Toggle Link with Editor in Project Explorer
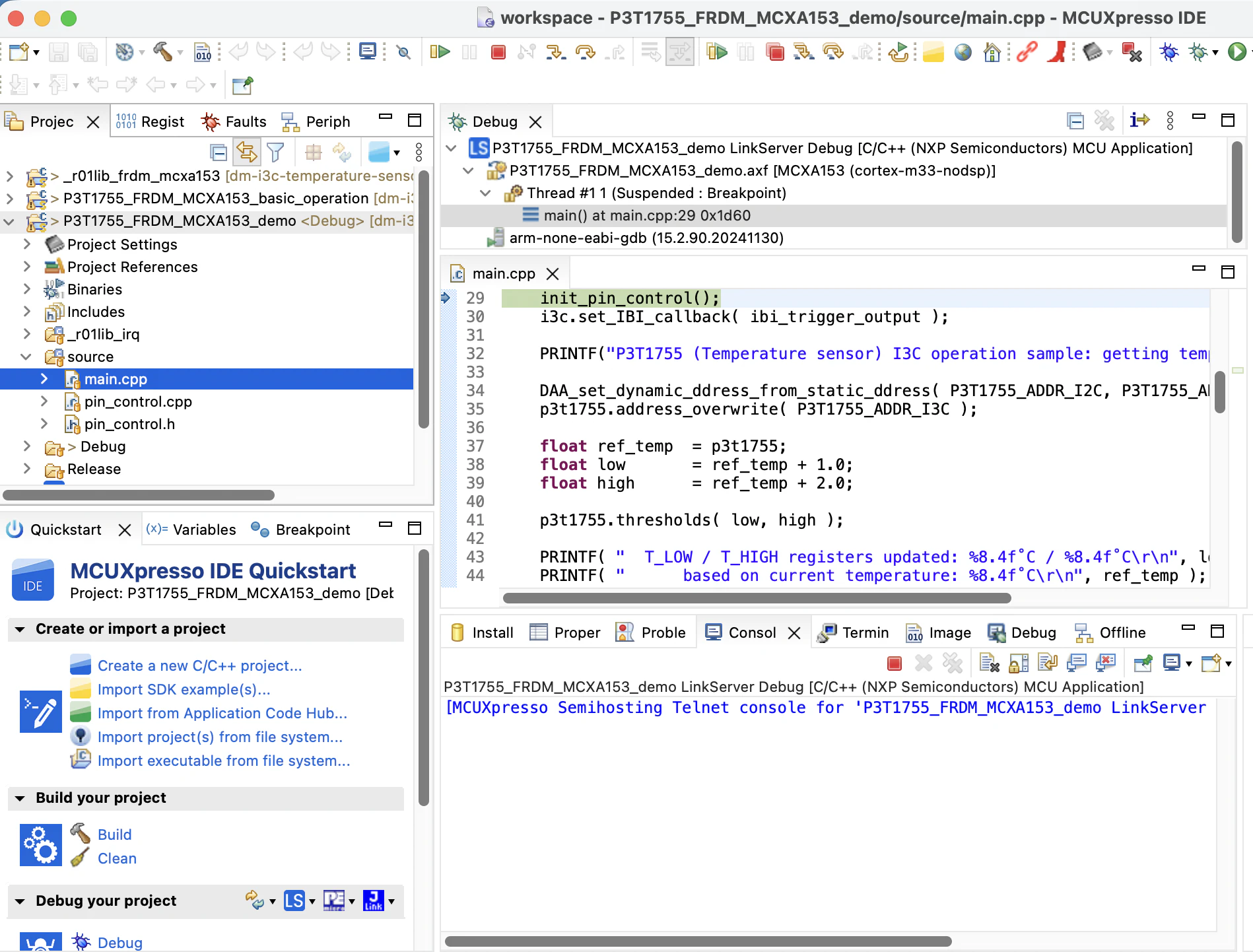 click(x=247, y=153)
